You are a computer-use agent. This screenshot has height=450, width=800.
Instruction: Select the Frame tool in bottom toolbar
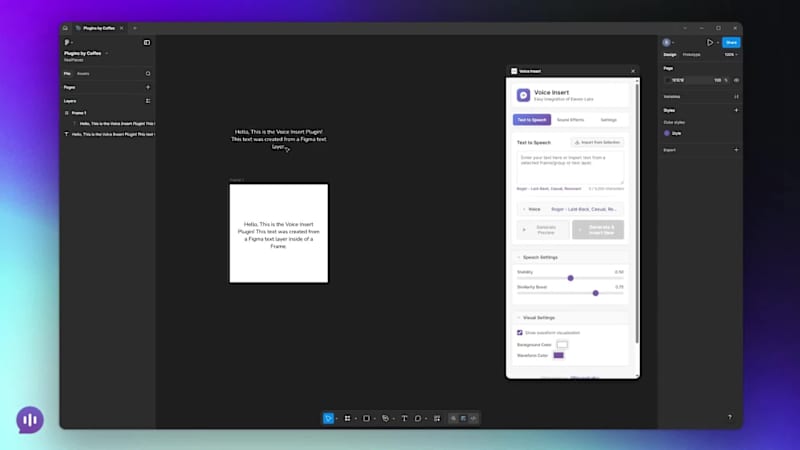(347, 418)
